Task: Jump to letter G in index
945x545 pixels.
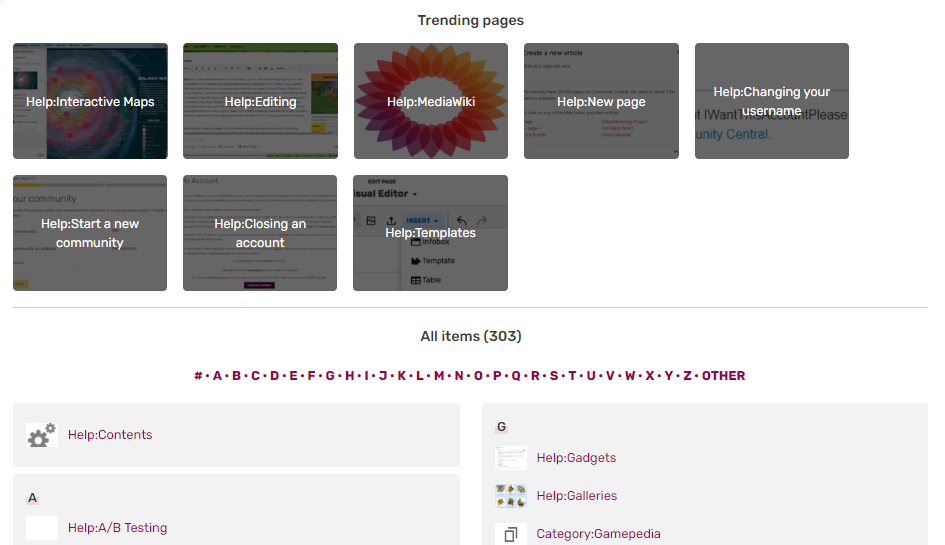Action: [330, 376]
